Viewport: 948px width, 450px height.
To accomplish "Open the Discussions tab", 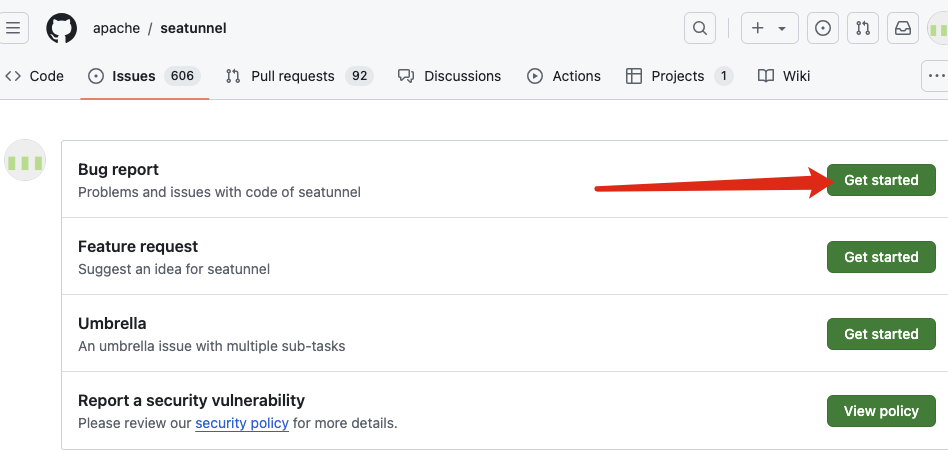I will click(450, 76).
